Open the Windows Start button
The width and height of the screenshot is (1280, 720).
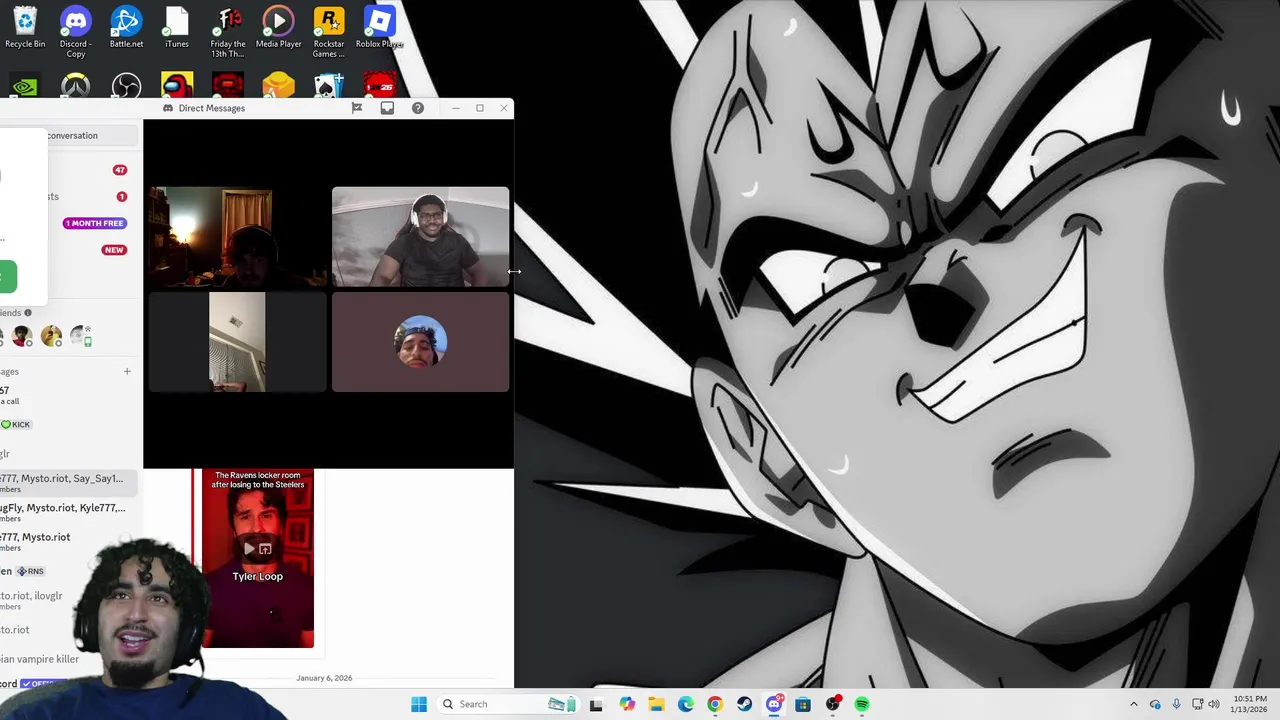(419, 704)
